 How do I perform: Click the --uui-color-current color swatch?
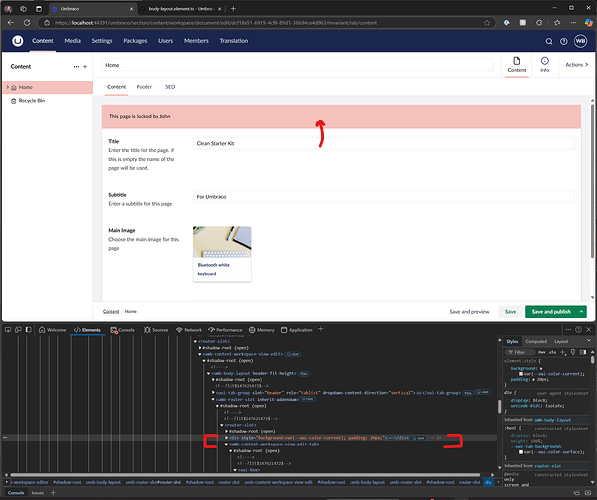[521, 374]
